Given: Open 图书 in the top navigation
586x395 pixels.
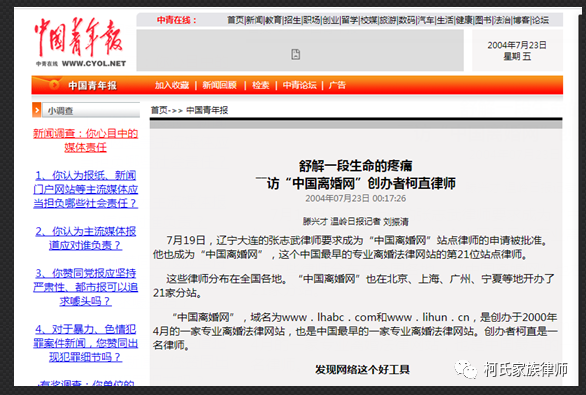Looking at the screenshot, I should (x=483, y=20).
